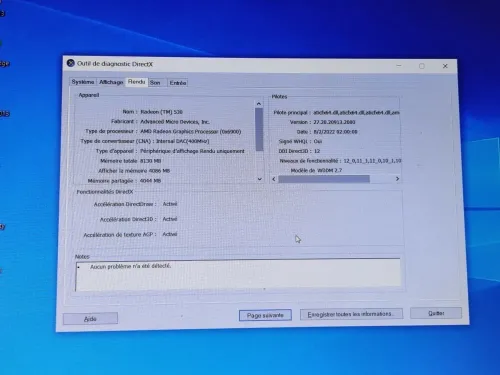Click the Aide button
The image size is (500, 375).
pyautogui.click(x=90, y=319)
